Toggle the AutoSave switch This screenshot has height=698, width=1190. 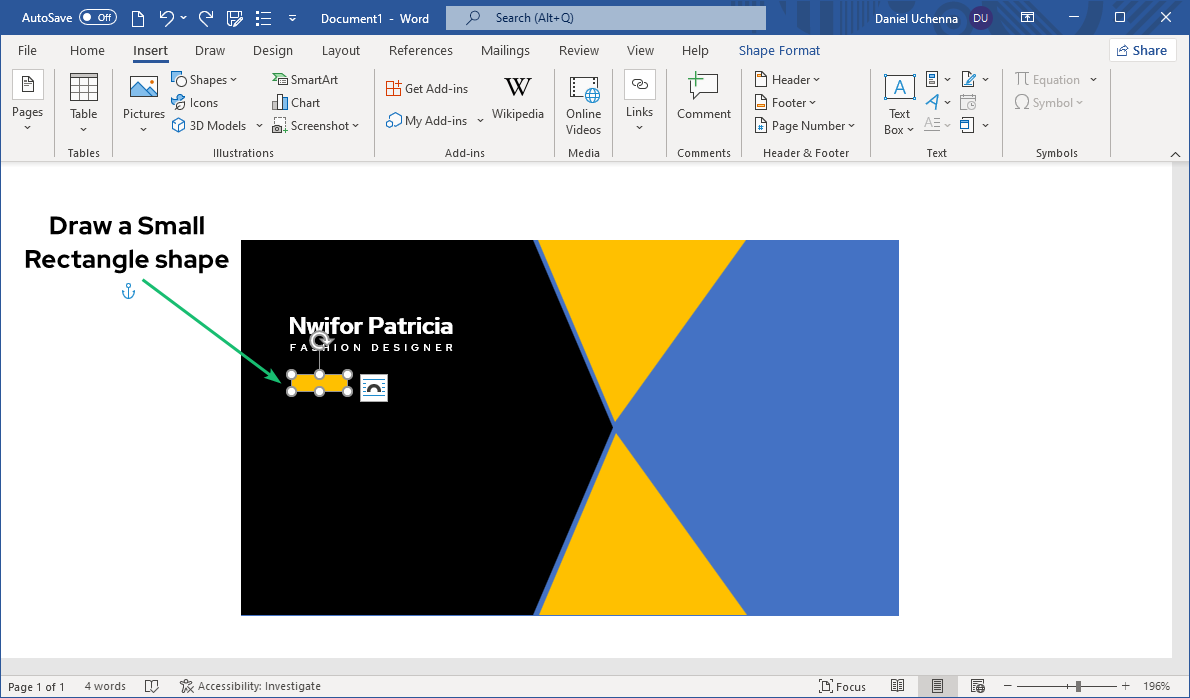pos(97,18)
